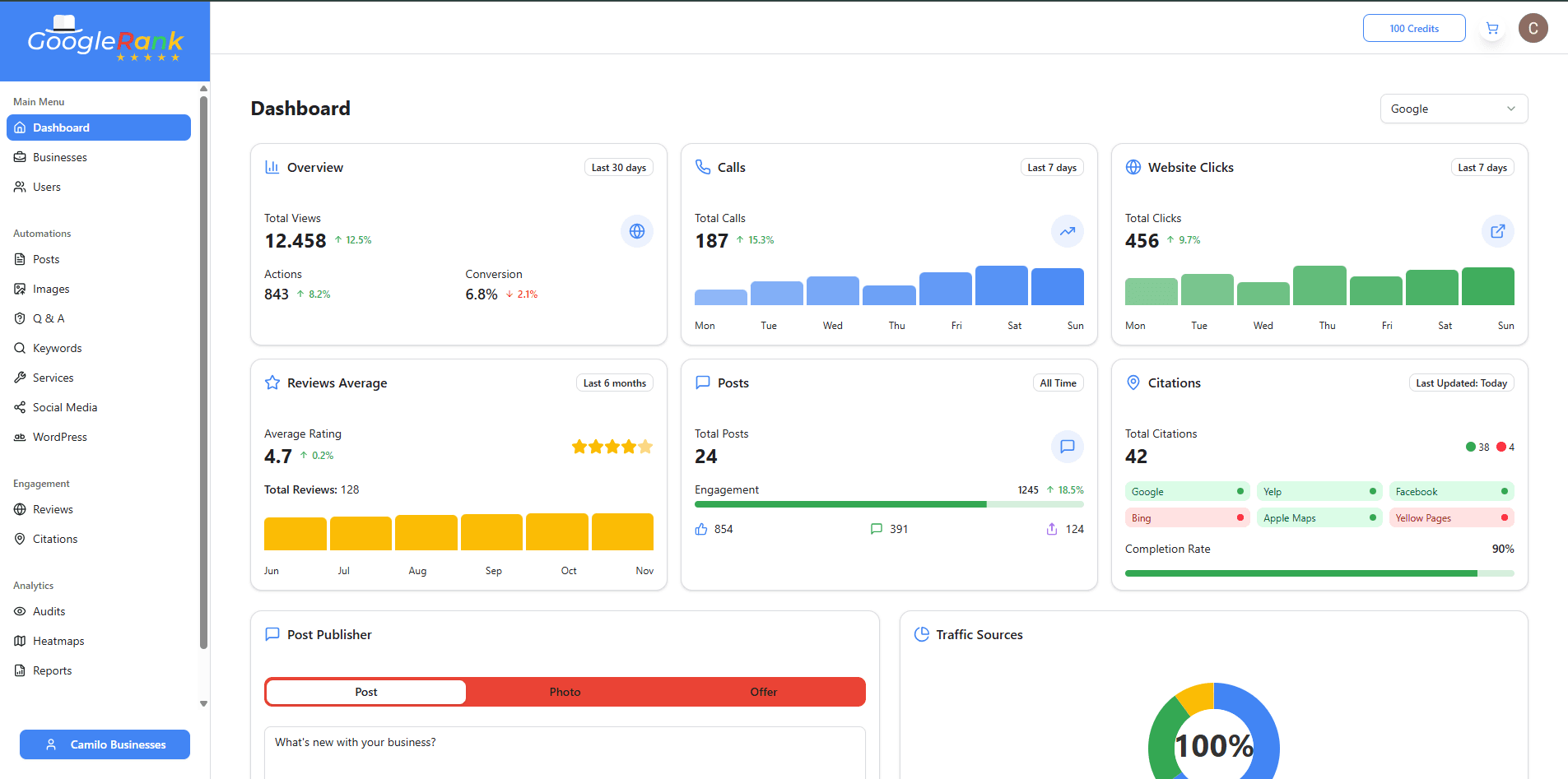Go to Keywords in the sidebar

pos(99,348)
